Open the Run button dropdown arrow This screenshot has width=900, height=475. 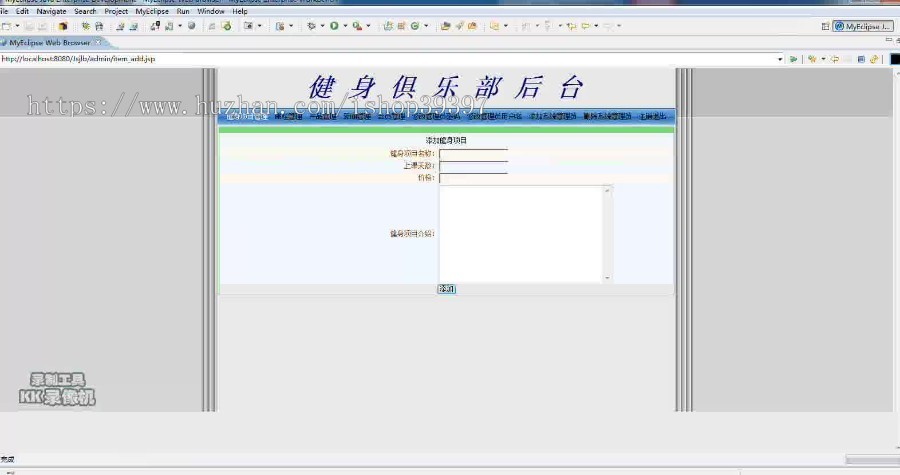(x=345, y=26)
